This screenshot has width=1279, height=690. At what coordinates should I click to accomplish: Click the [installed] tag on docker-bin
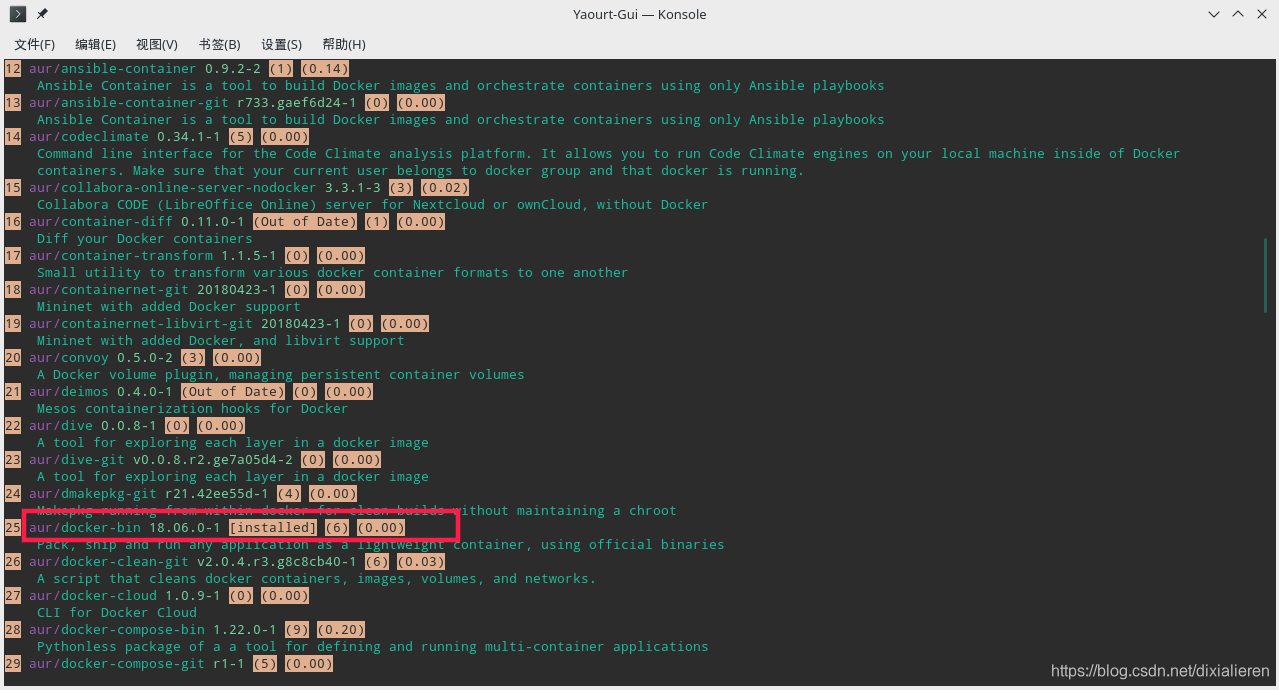[273, 528]
